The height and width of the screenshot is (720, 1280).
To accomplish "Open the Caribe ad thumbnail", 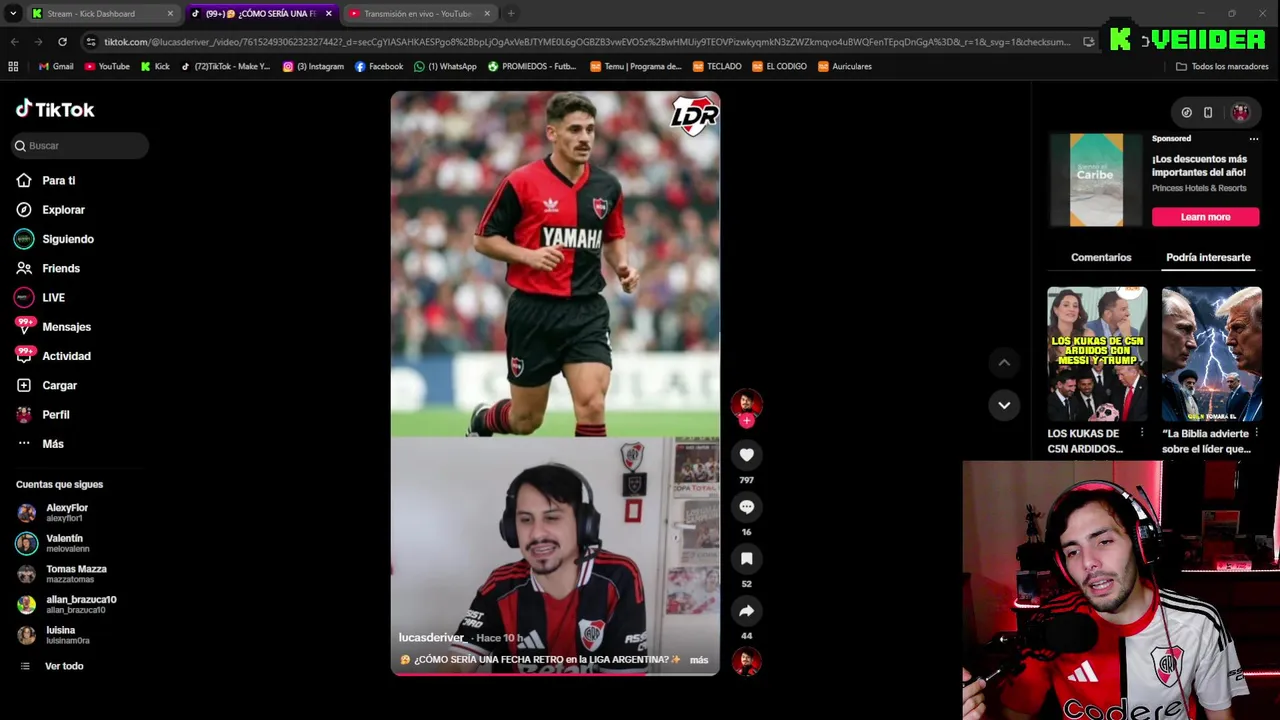I will pos(1096,180).
